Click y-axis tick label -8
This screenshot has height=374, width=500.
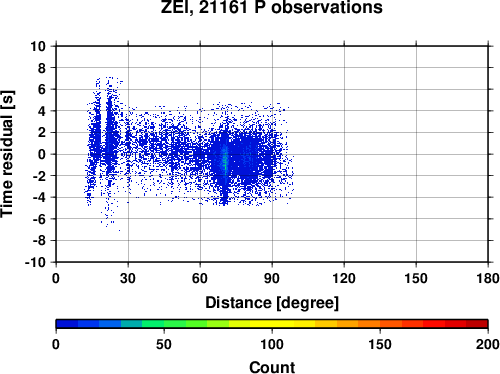point(39,241)
